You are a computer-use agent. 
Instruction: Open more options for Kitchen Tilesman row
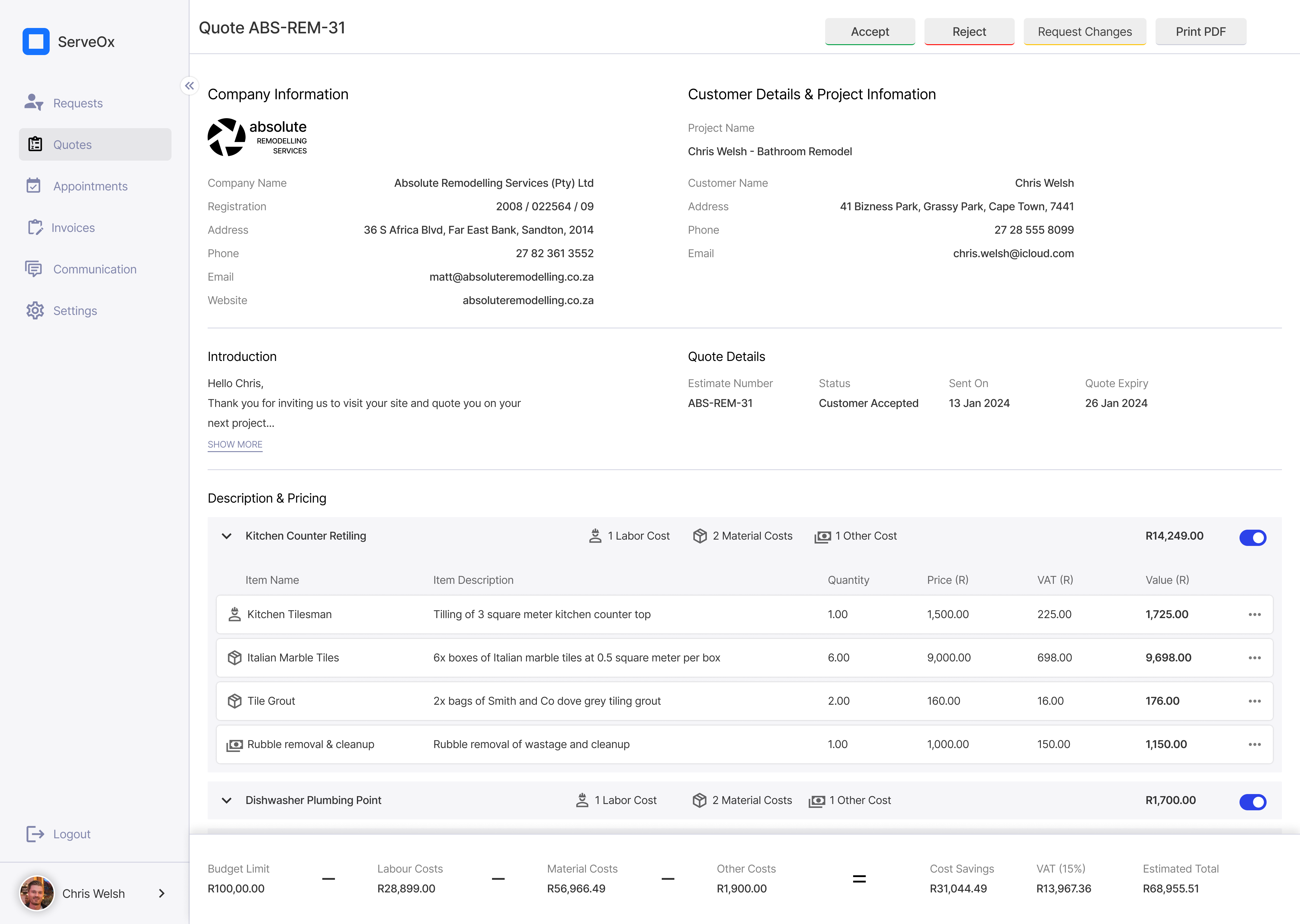pyautogui.click(x=1255, y=614)
